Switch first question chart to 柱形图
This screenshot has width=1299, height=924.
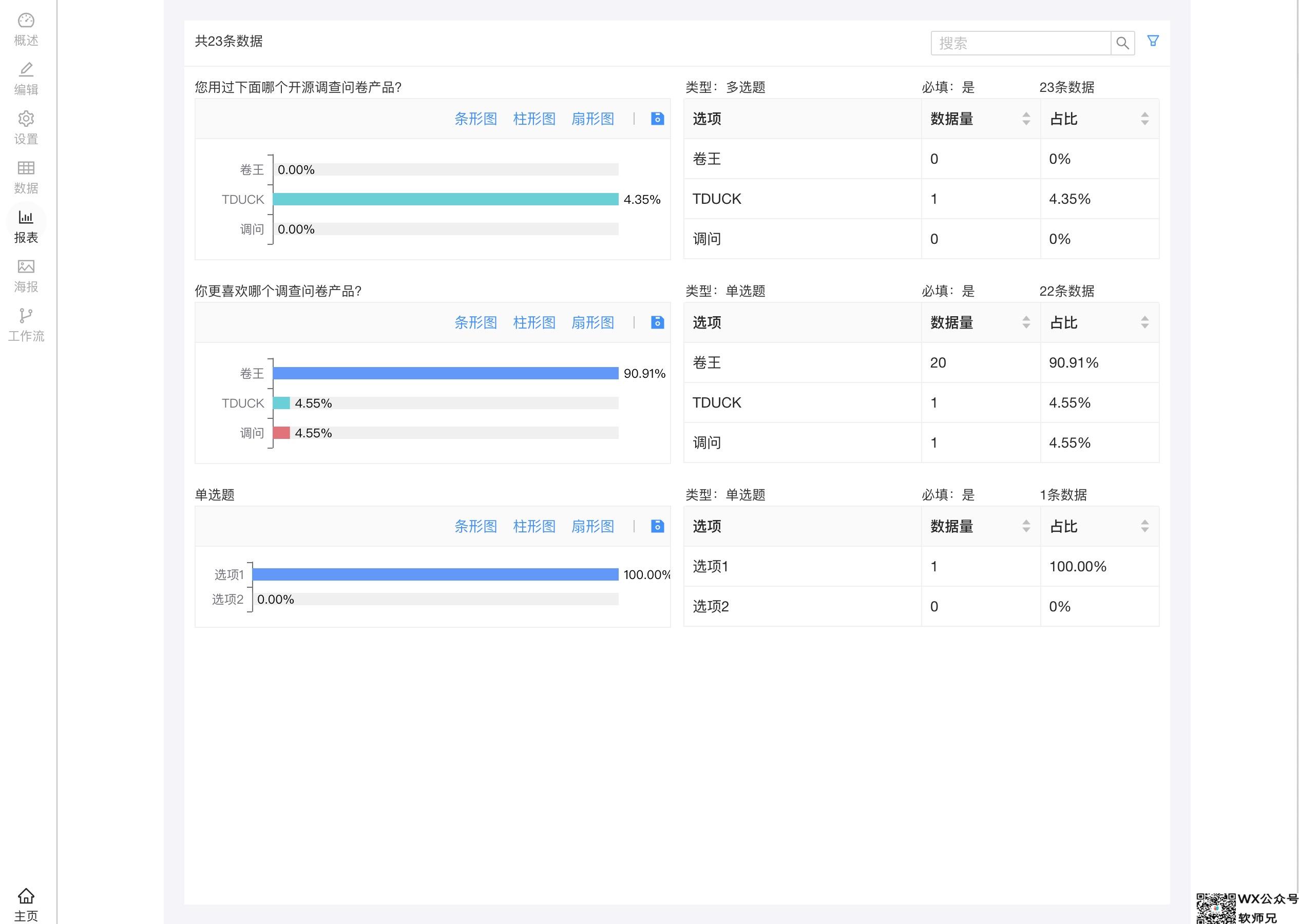click(534, 119)
